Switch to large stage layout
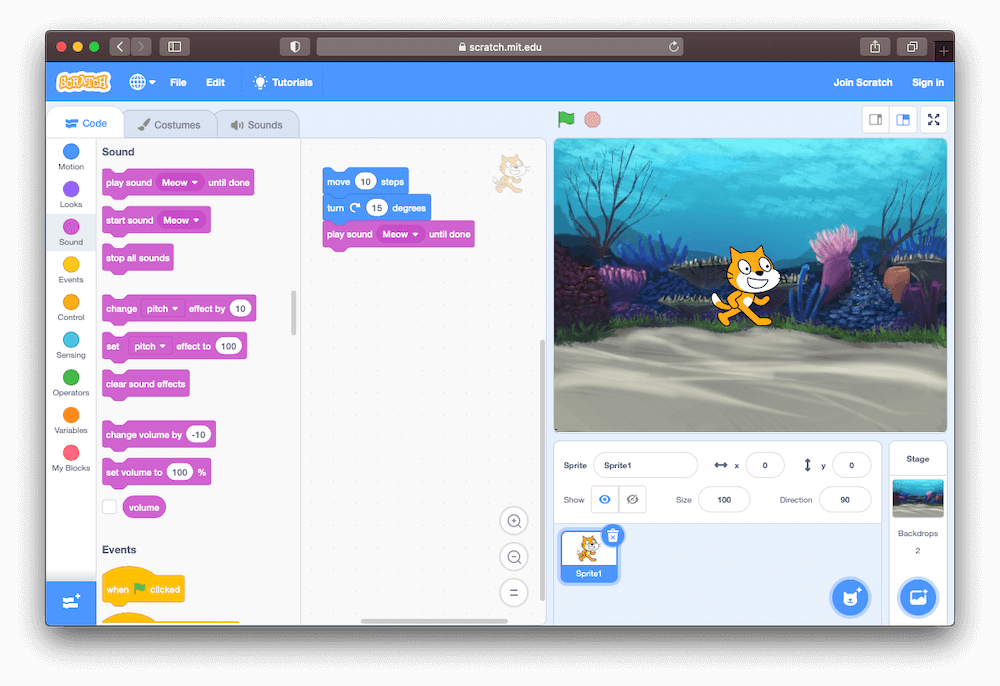The height and width of the screenshot is (686, 1000). point(902,119)
